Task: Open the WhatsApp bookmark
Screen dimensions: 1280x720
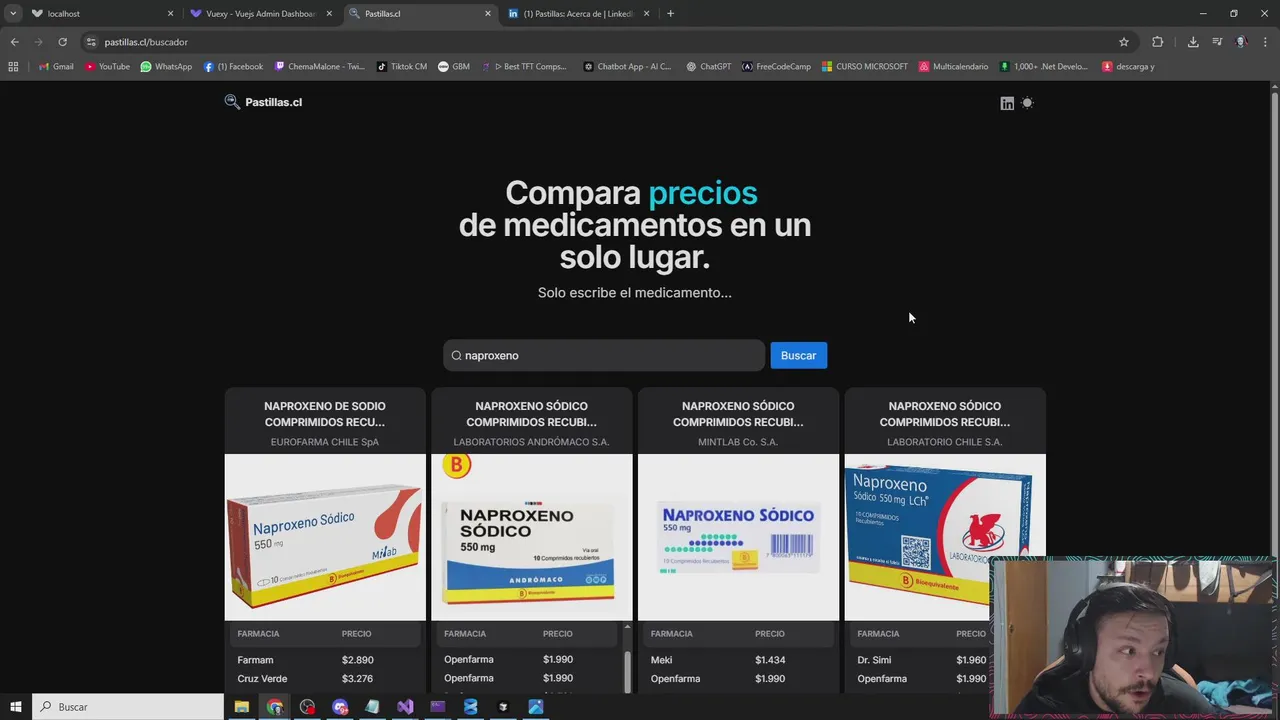Action: click(x=166, y=67)
